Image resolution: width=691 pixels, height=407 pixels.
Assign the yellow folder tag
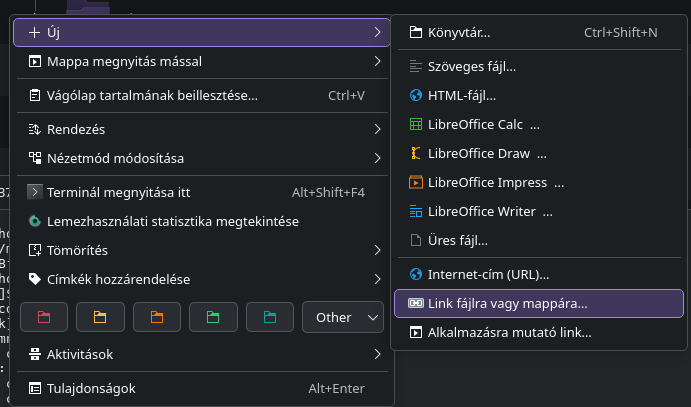click(100, 317)
